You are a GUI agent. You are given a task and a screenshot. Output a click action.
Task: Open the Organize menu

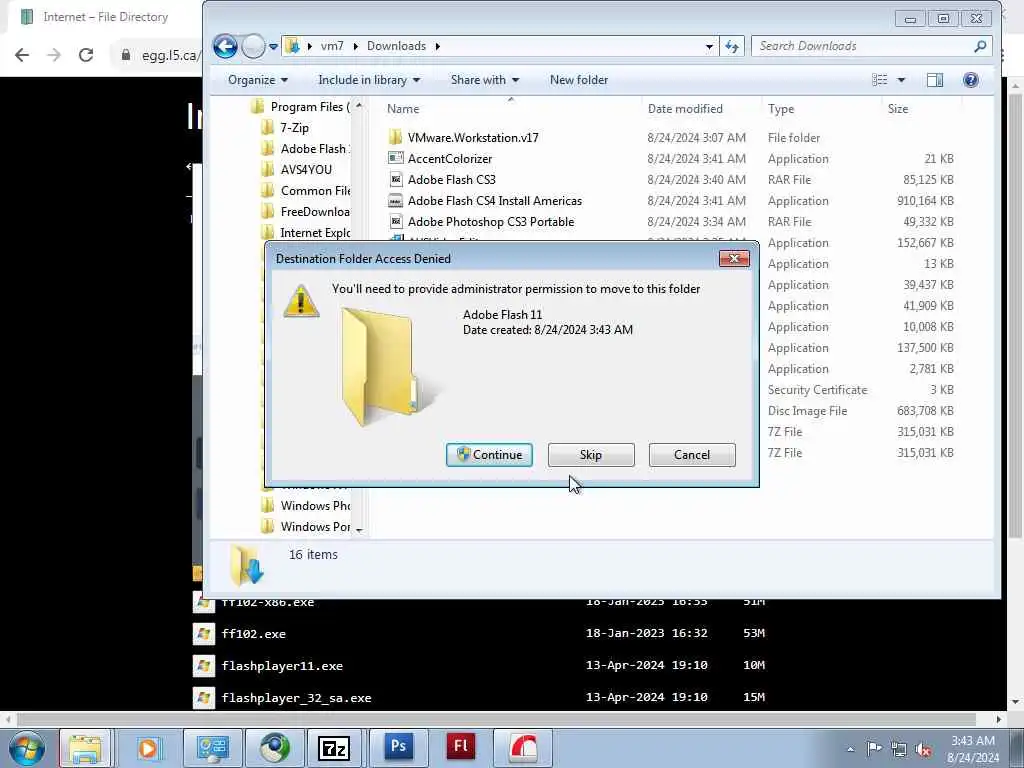(257, 80)
